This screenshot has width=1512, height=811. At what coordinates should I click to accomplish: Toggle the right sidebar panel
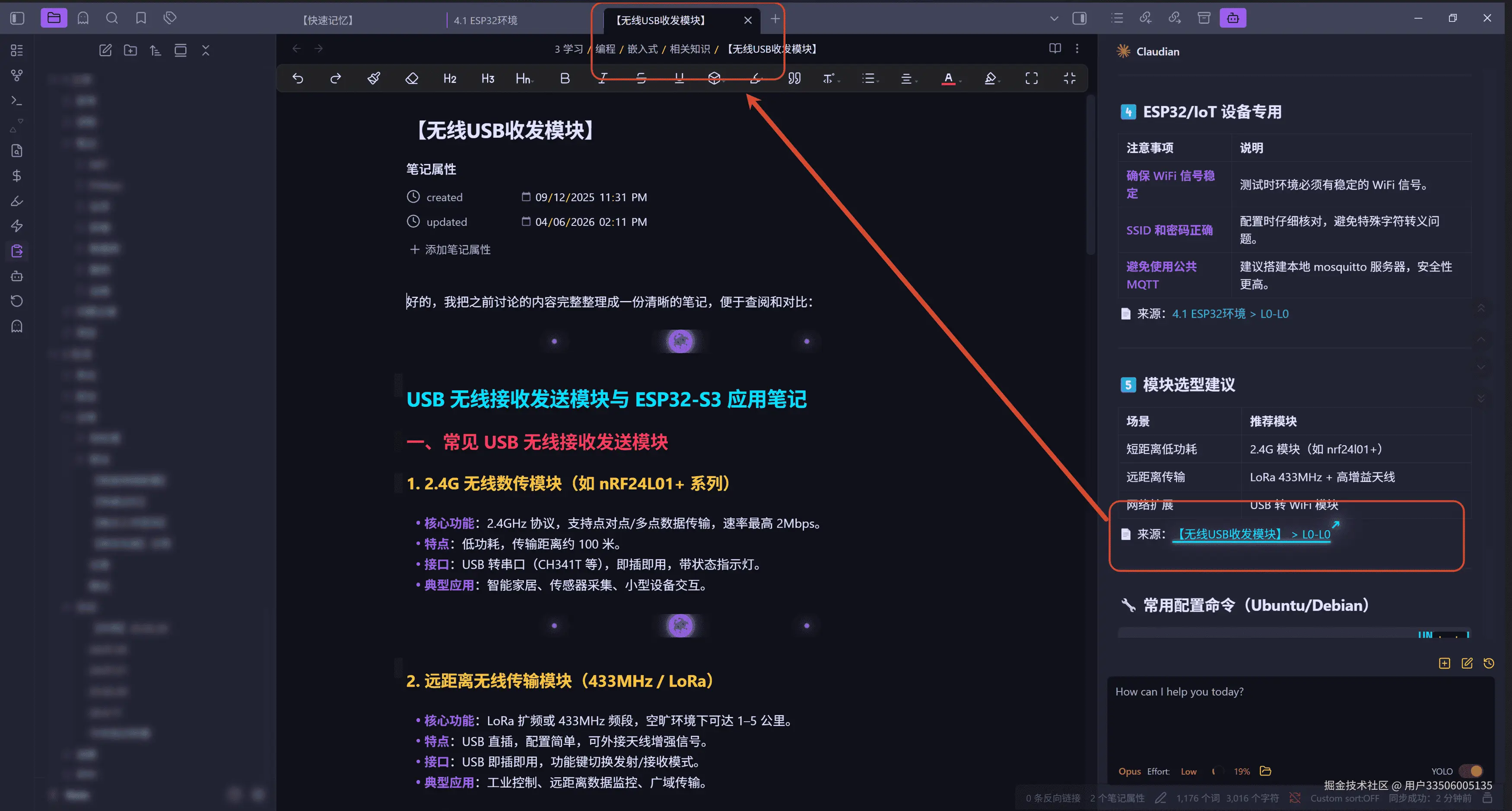click(x=1079, y=18)
